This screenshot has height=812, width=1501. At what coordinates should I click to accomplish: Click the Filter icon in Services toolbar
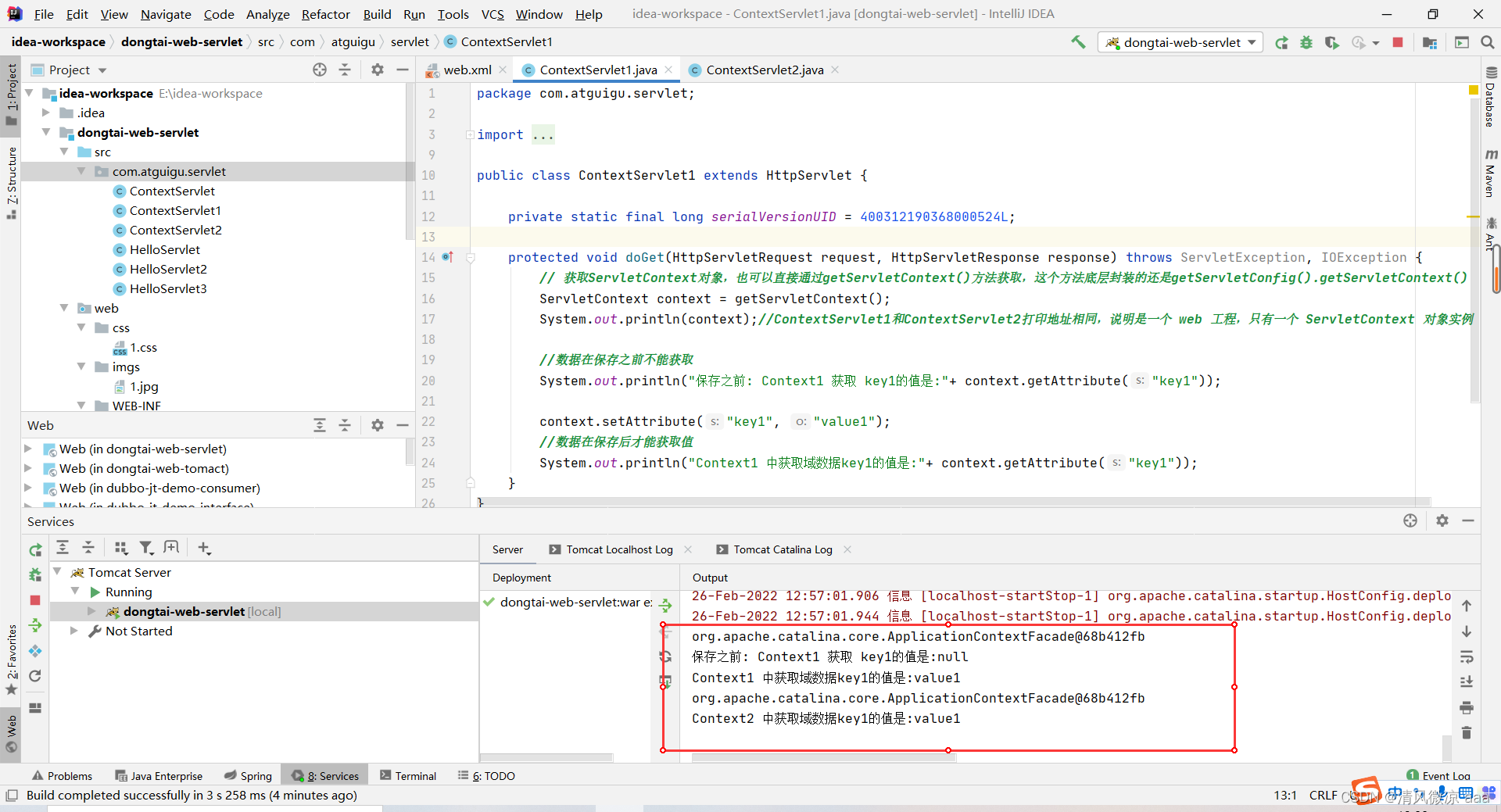146,548
